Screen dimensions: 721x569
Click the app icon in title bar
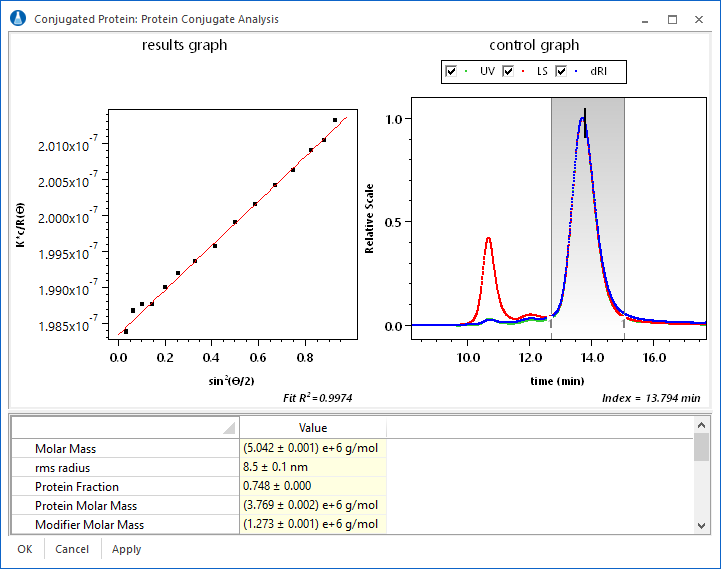[x=18, y=19]
